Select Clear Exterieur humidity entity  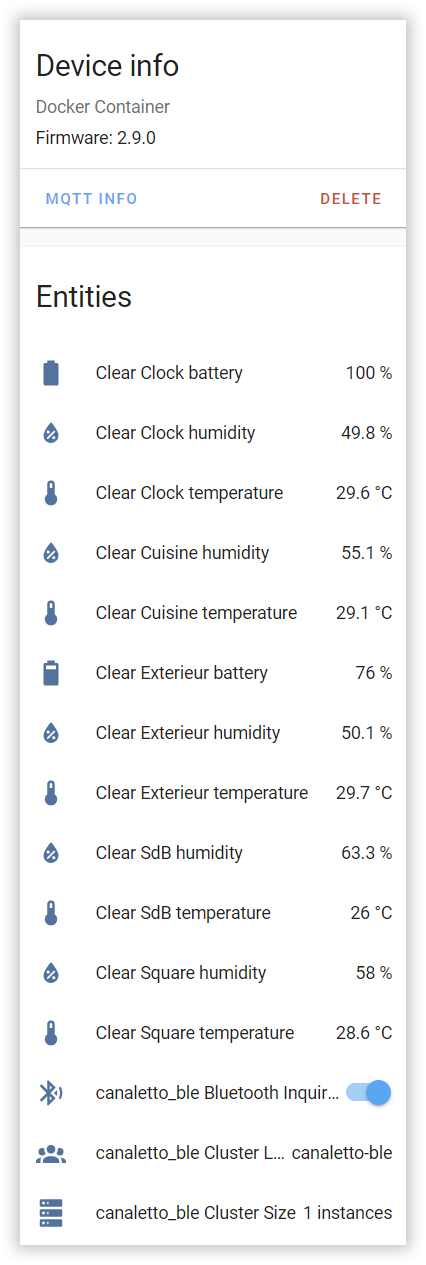(213, 733)
